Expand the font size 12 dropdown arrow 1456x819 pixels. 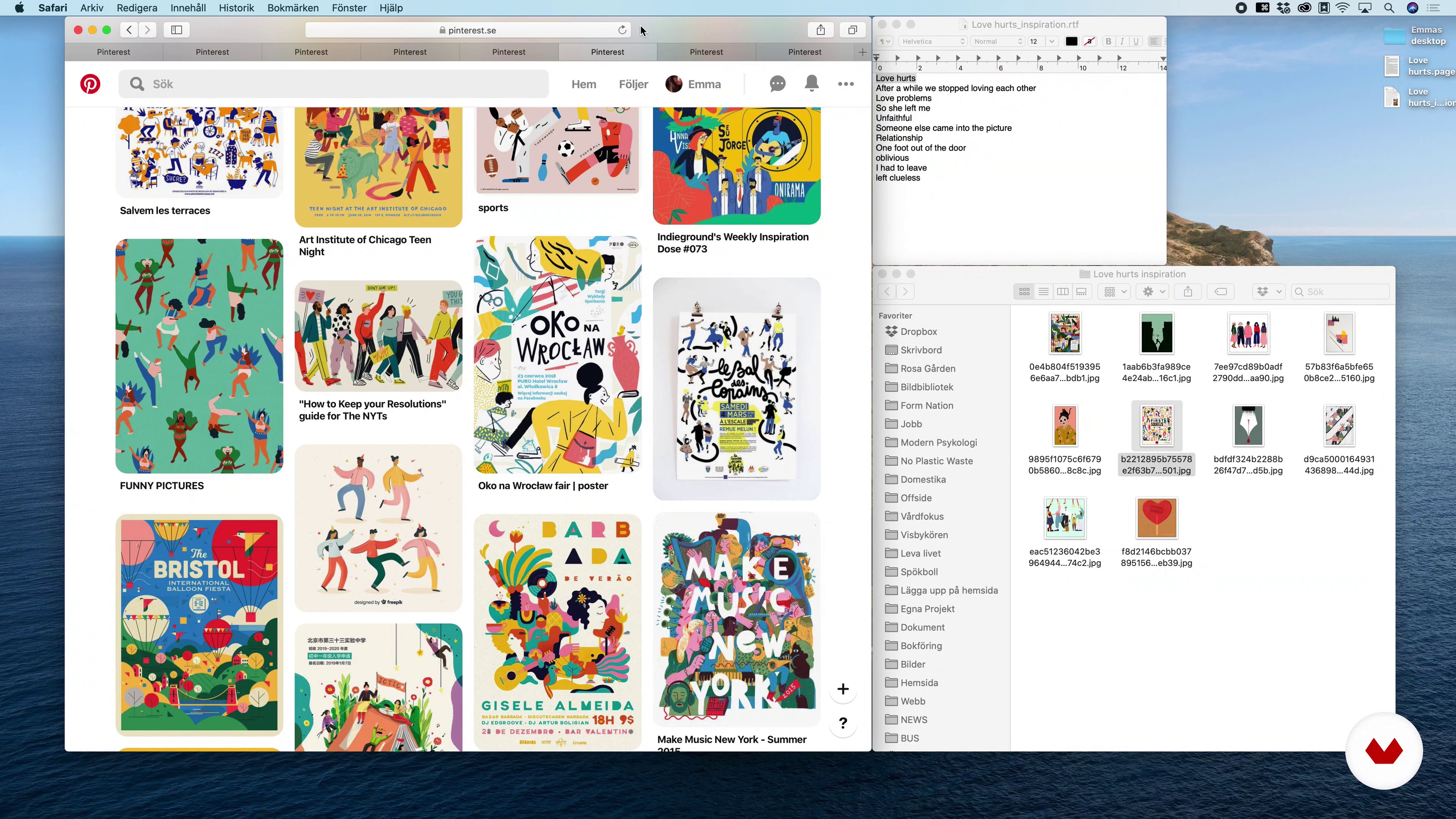(1052, 41)
